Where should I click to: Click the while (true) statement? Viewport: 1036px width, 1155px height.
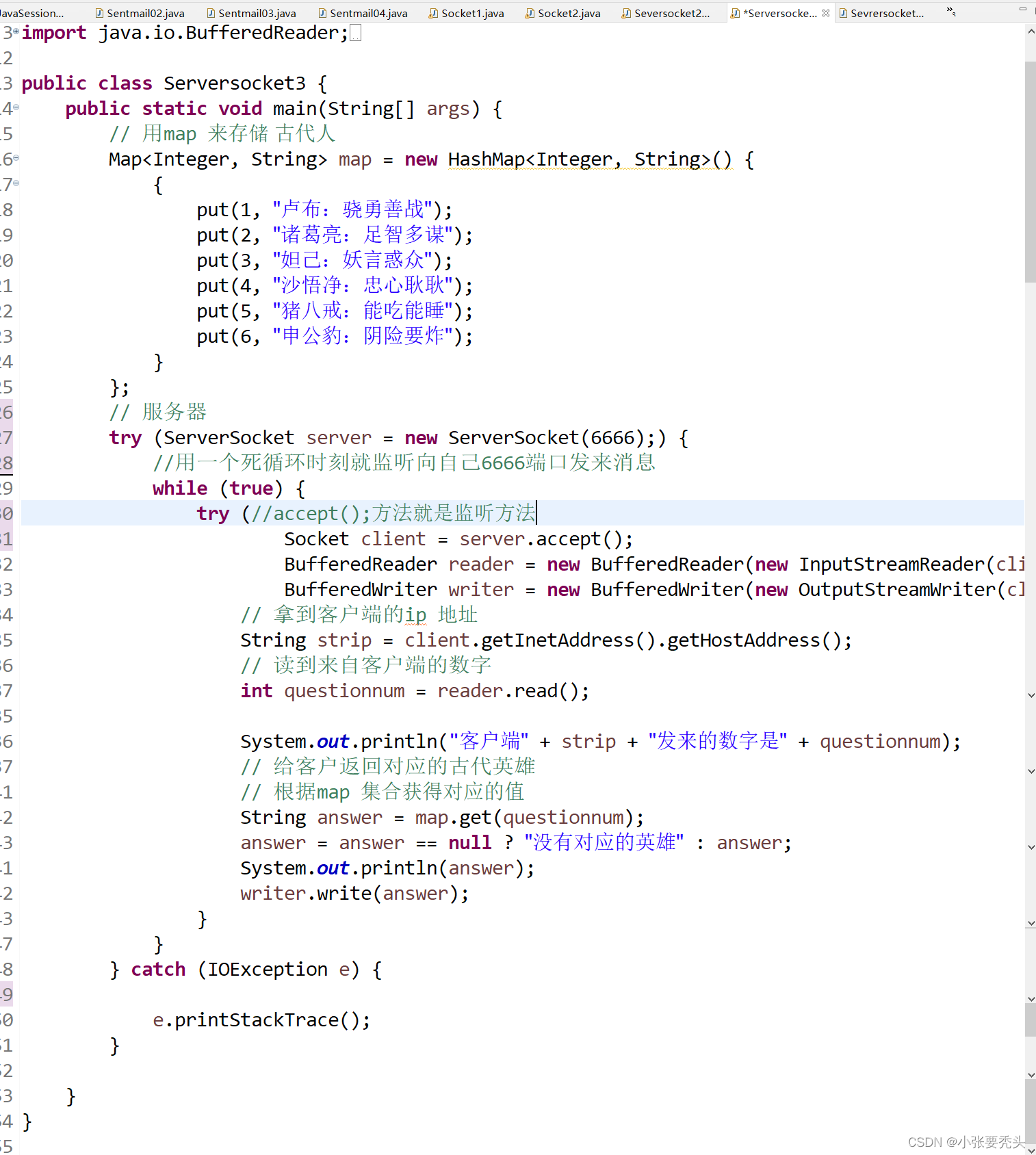pos(229,489)
